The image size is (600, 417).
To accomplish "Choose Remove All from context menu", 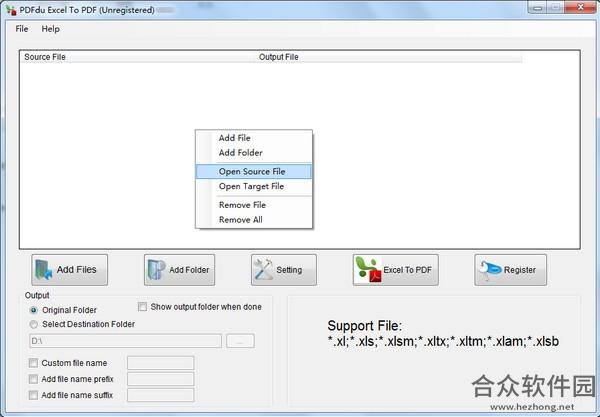I will (254, 220).
